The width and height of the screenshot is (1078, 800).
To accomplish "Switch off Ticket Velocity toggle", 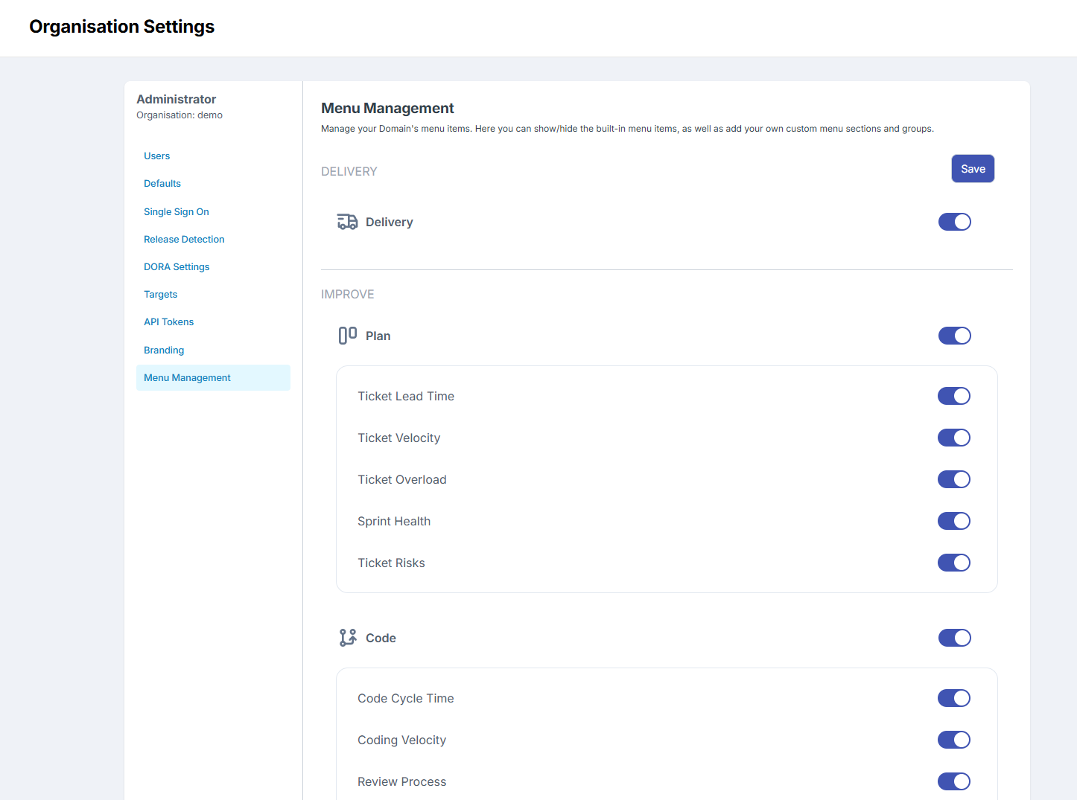I will pyautogui.click(x=954, y=438).
